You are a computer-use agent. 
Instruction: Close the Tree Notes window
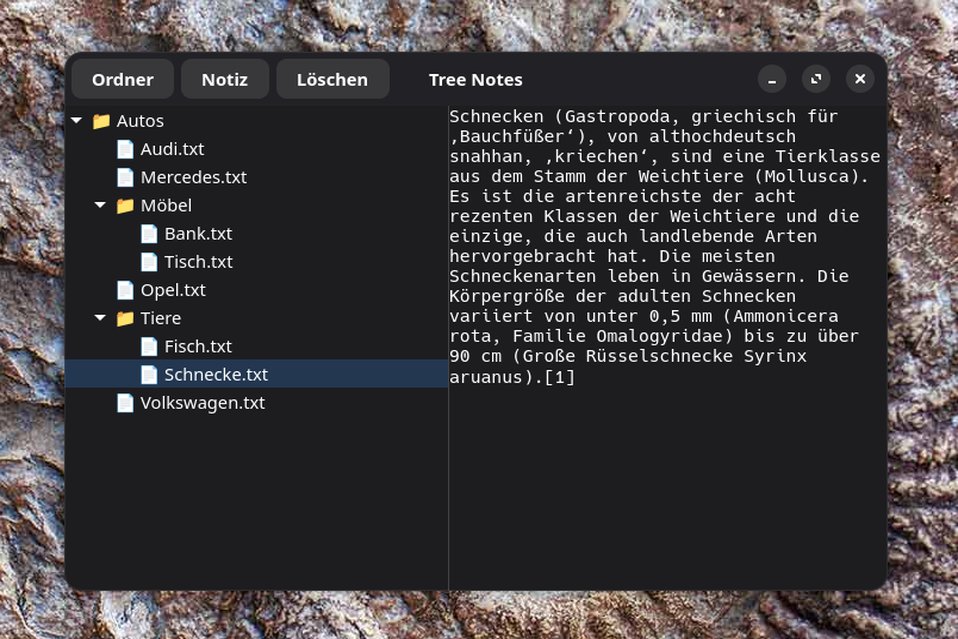coord(860,79)
